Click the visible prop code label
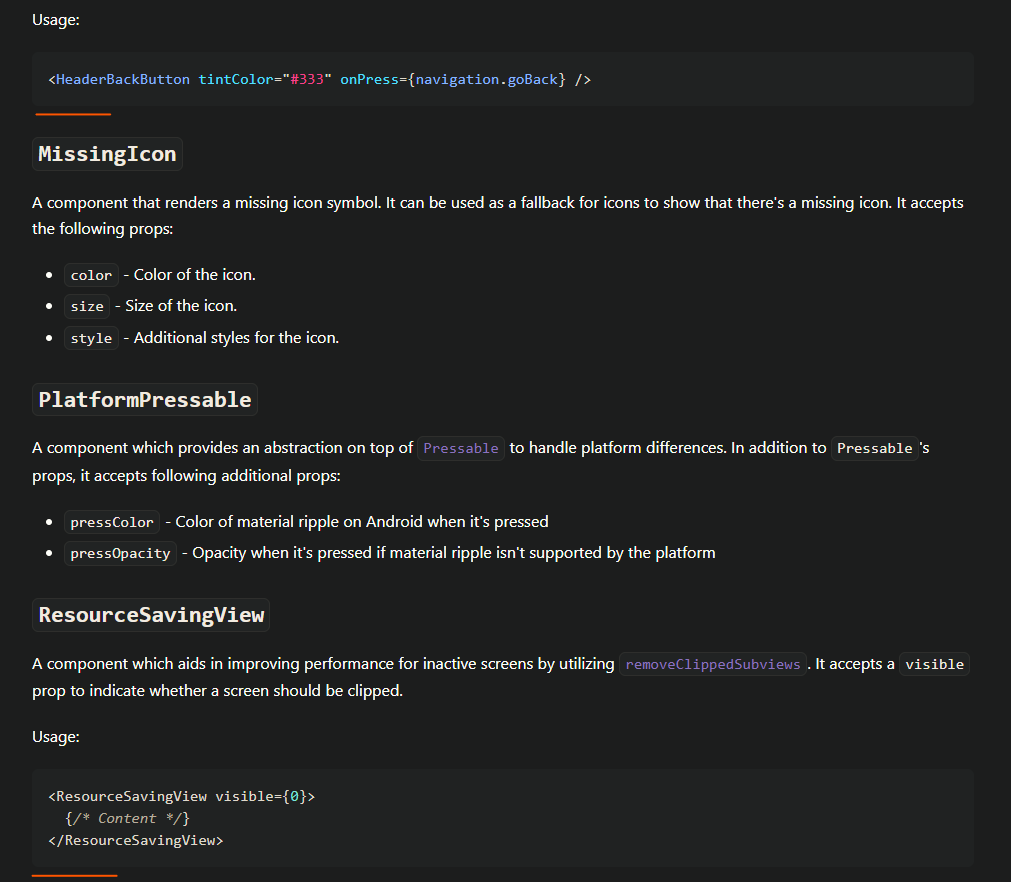 (934, 664)
